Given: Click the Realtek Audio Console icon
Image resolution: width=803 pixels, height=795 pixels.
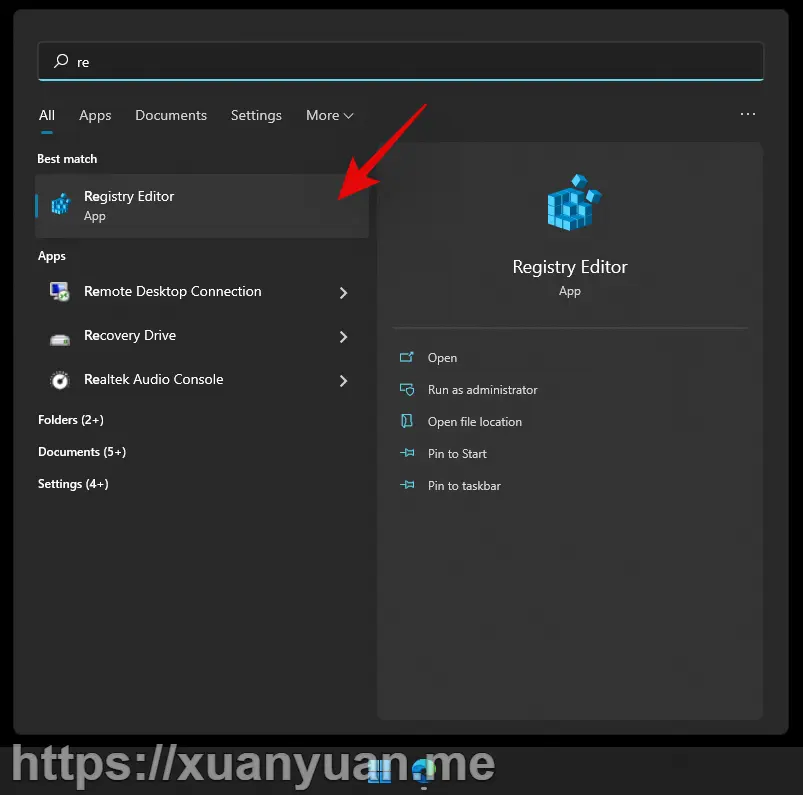Looking at the screenshot, I should [60, 380].
